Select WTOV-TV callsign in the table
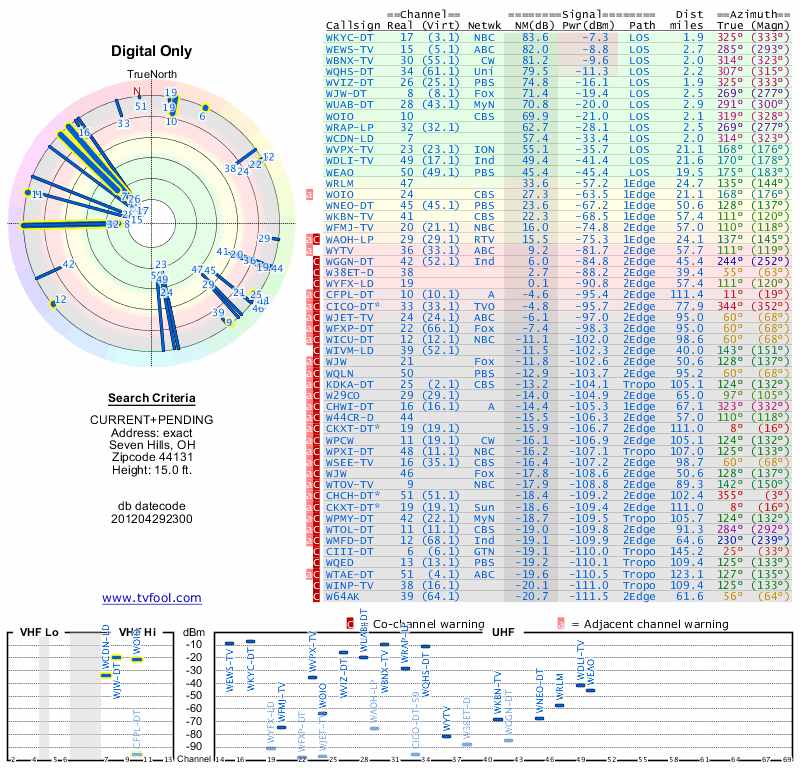Screen dimensions: 800x768 pos(349,484)
